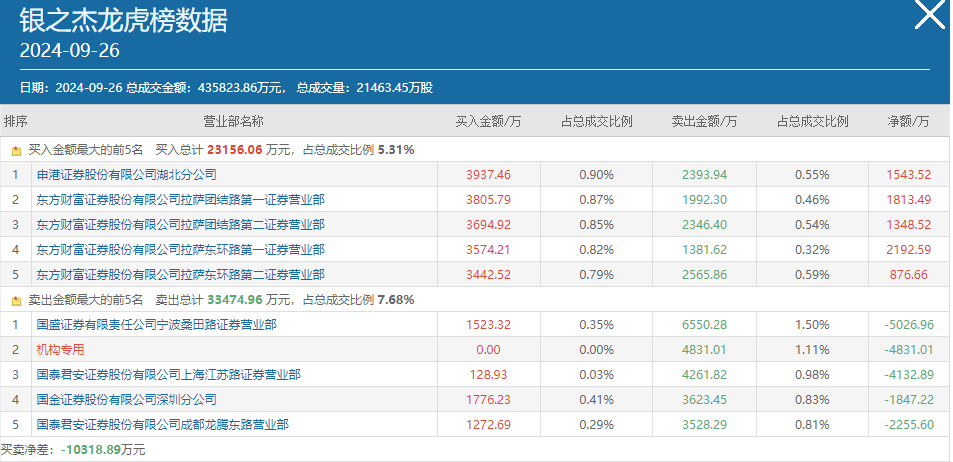Click the 机构专用 entry
Image resolution: width=953 pixels, height=462 pixels.
coord(60,350)
